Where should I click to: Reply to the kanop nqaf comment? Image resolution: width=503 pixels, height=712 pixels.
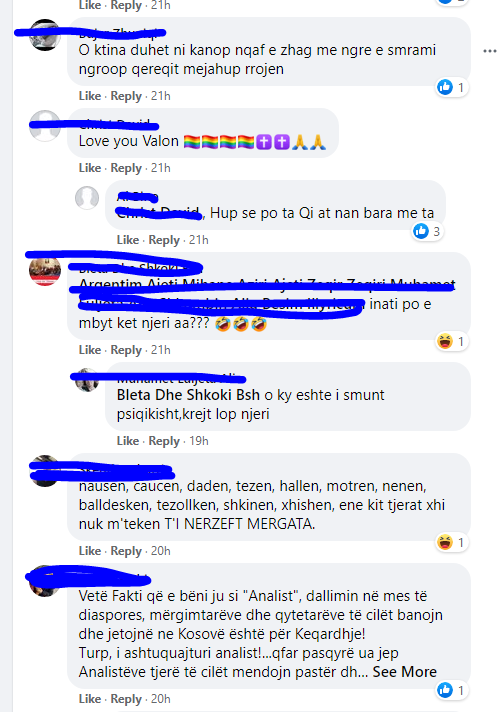(126, 96)
